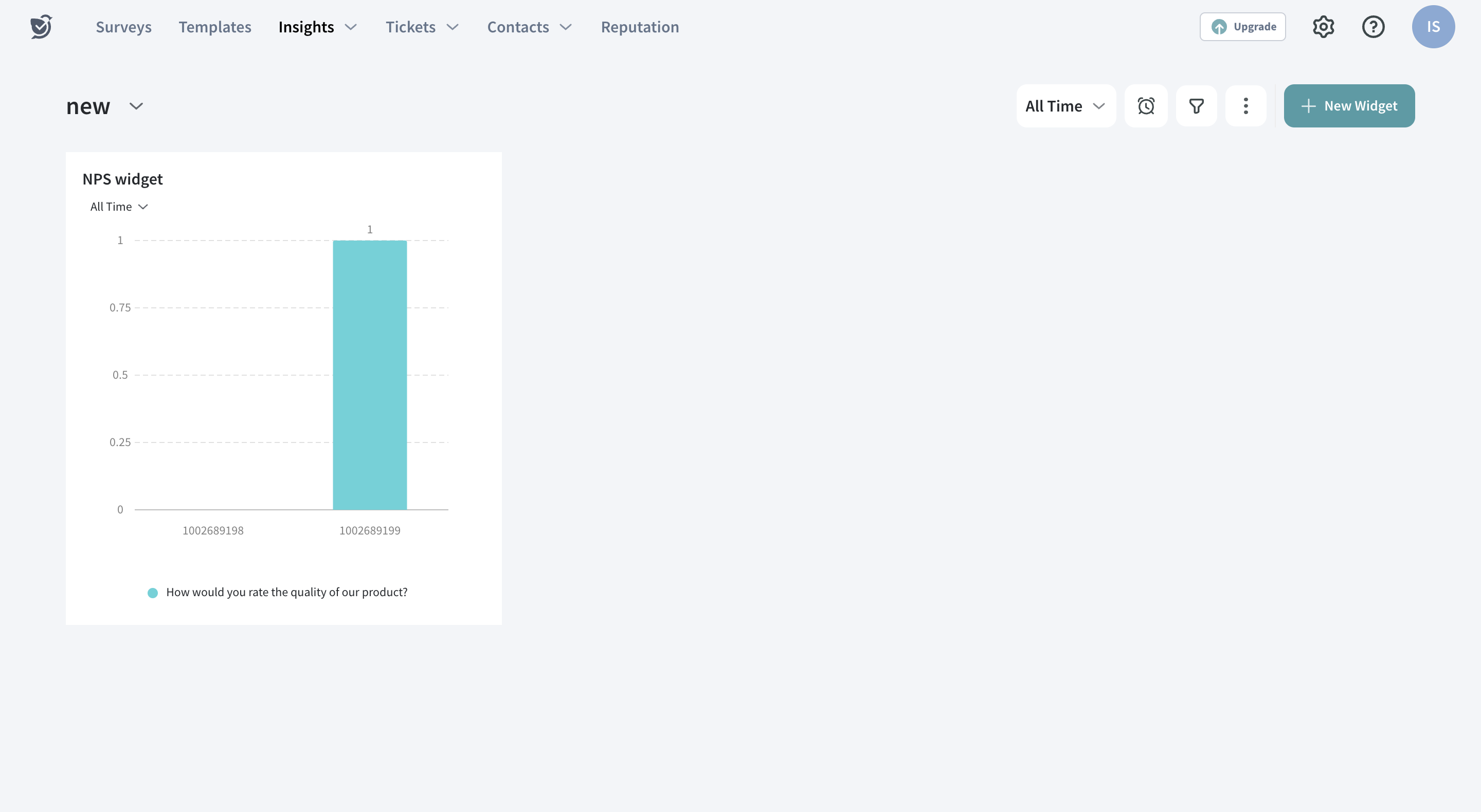Viewport: 1481px width, 812px height.
Task: Click the teal bar for 1002689199
Action: click(370, 375)
